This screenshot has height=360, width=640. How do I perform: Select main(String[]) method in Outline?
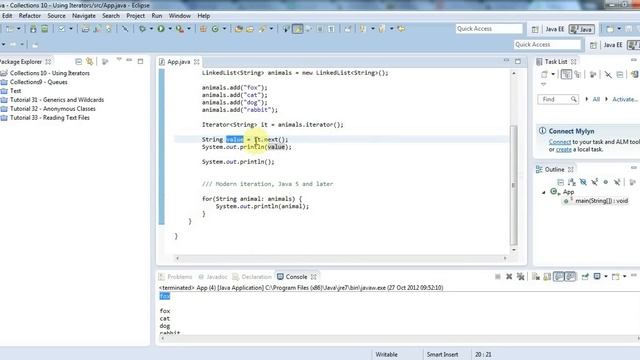coord(597,201)
